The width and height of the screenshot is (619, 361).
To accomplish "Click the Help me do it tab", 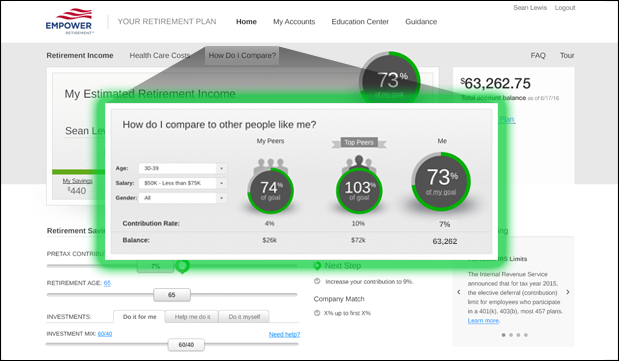I will [192, 317].
